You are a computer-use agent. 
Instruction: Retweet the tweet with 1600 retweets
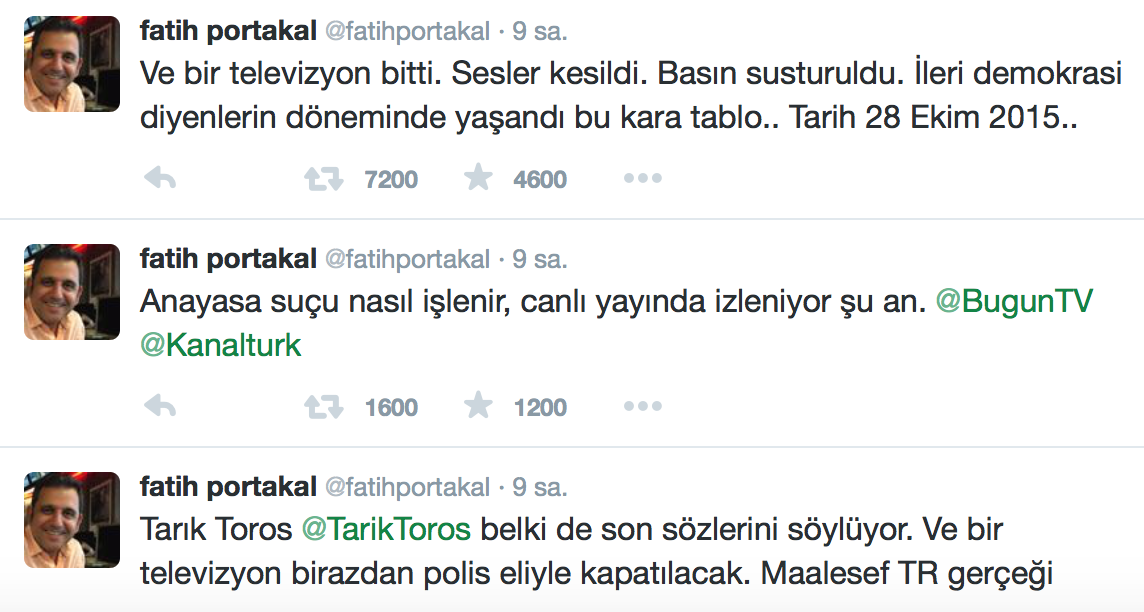(x=322, y=407)
